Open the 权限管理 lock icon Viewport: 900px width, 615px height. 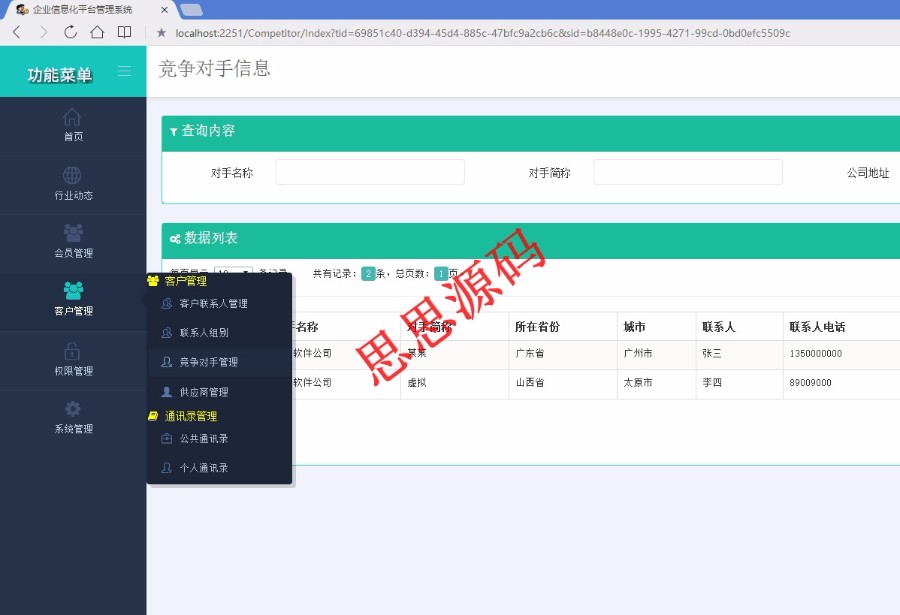(x=73, y=352)
